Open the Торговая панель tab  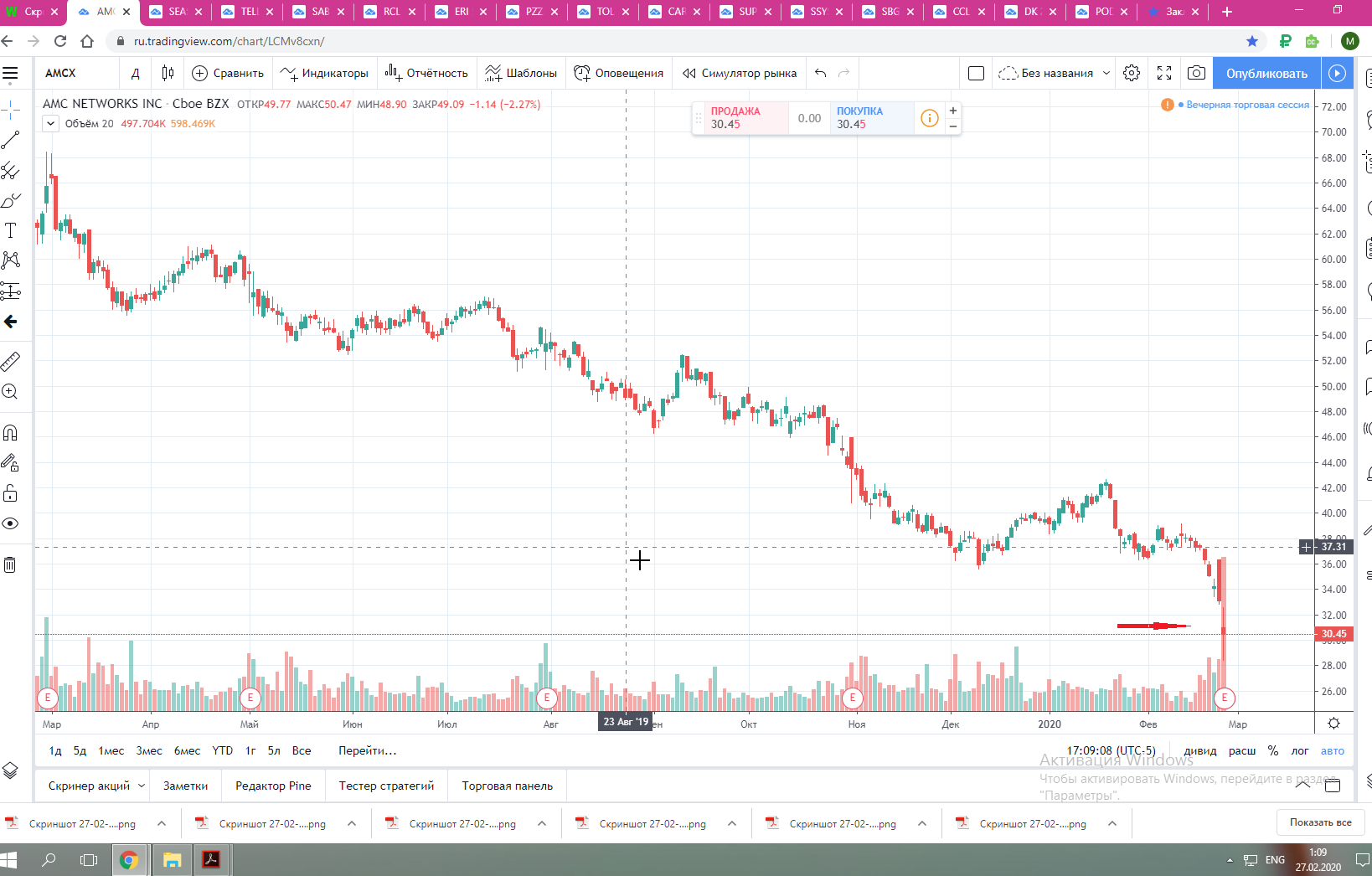click(x=508, y=786)
